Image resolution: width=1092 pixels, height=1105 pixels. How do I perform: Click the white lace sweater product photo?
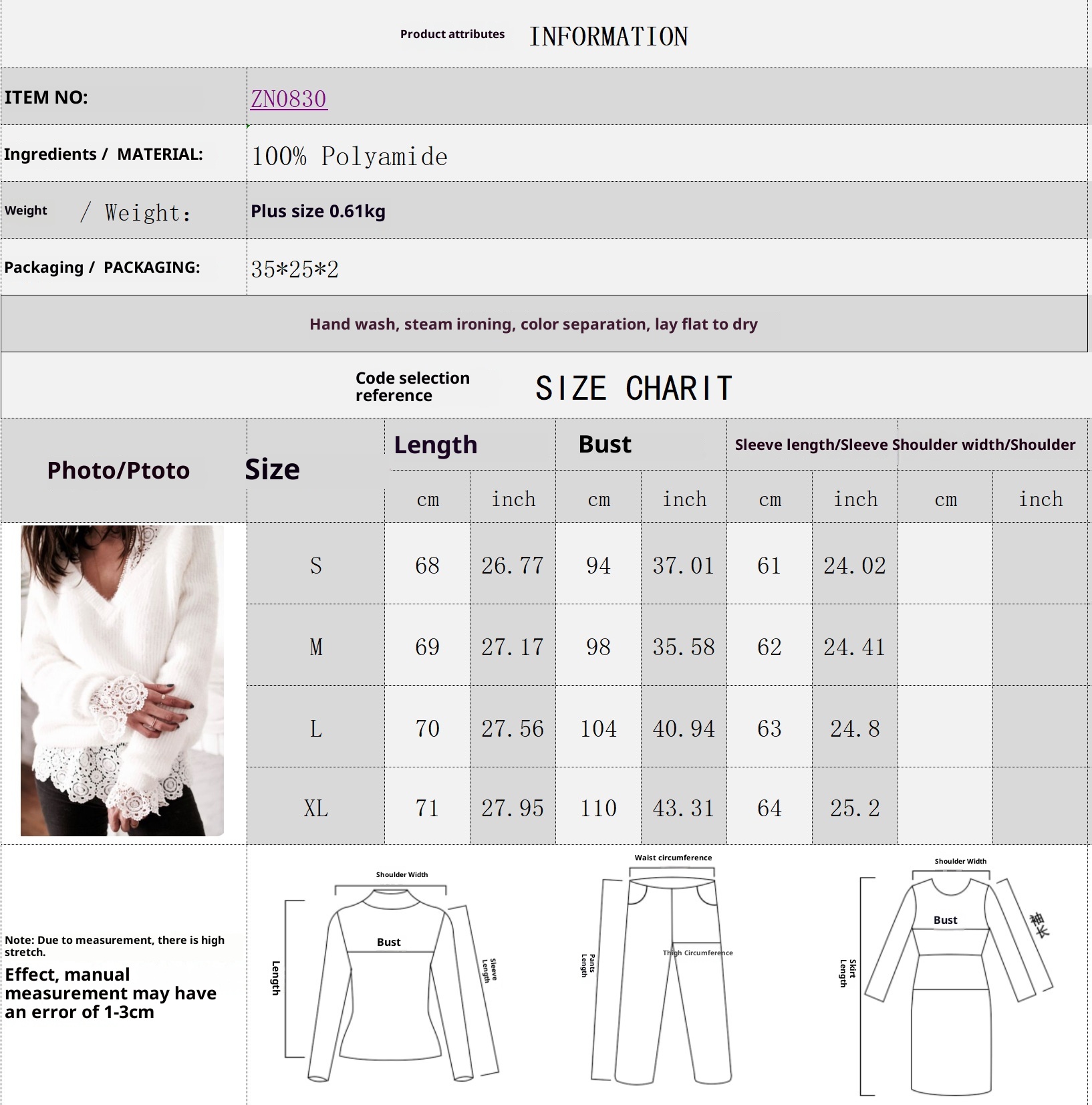pos(122,680)
